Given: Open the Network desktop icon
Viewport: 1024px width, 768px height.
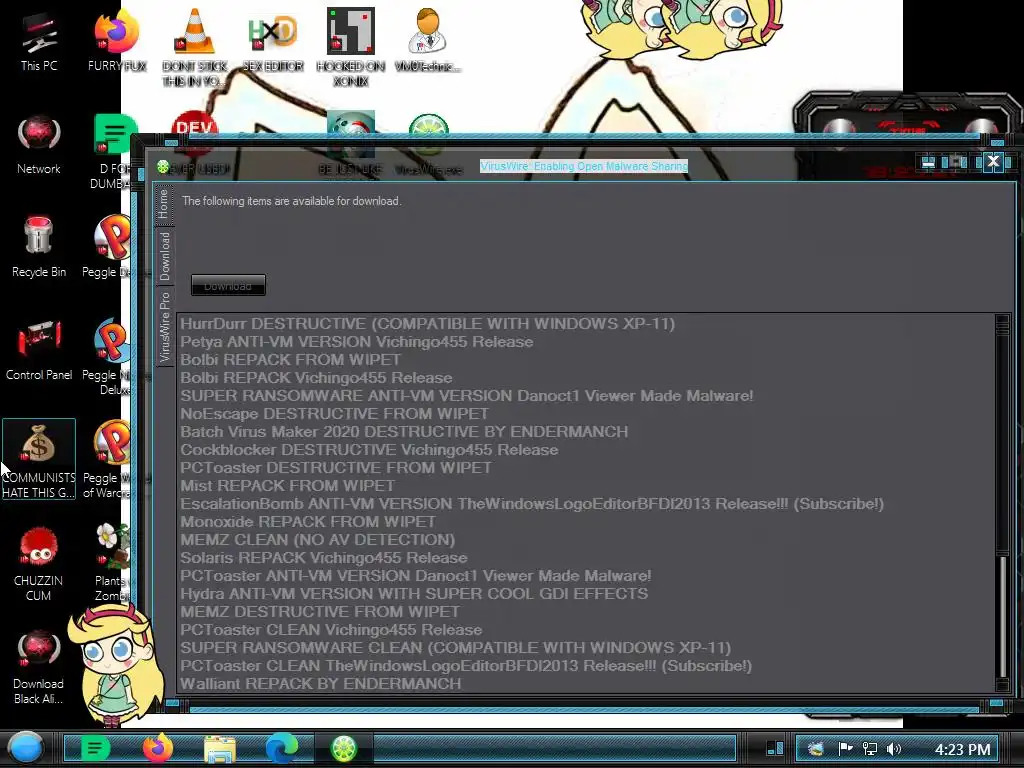Looking at the screenshot, I should [x=39, y=145].
